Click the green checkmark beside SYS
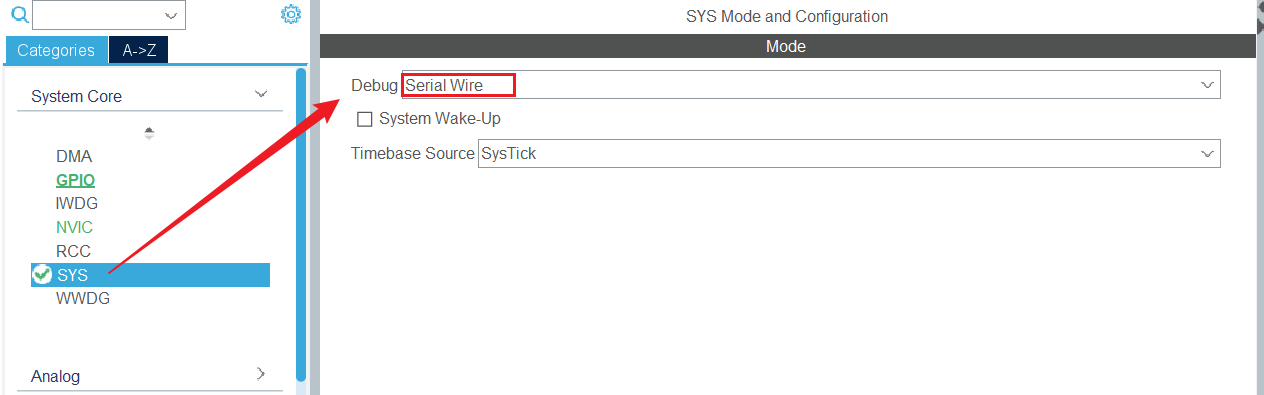1264x395 pixels. [42, 274]
